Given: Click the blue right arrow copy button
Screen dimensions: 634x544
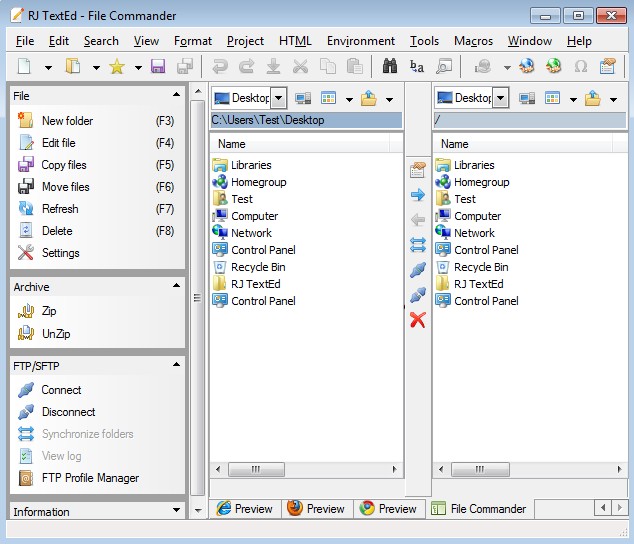Looking at the screenshot, I should pyautogui.click(x=418, y=194).
